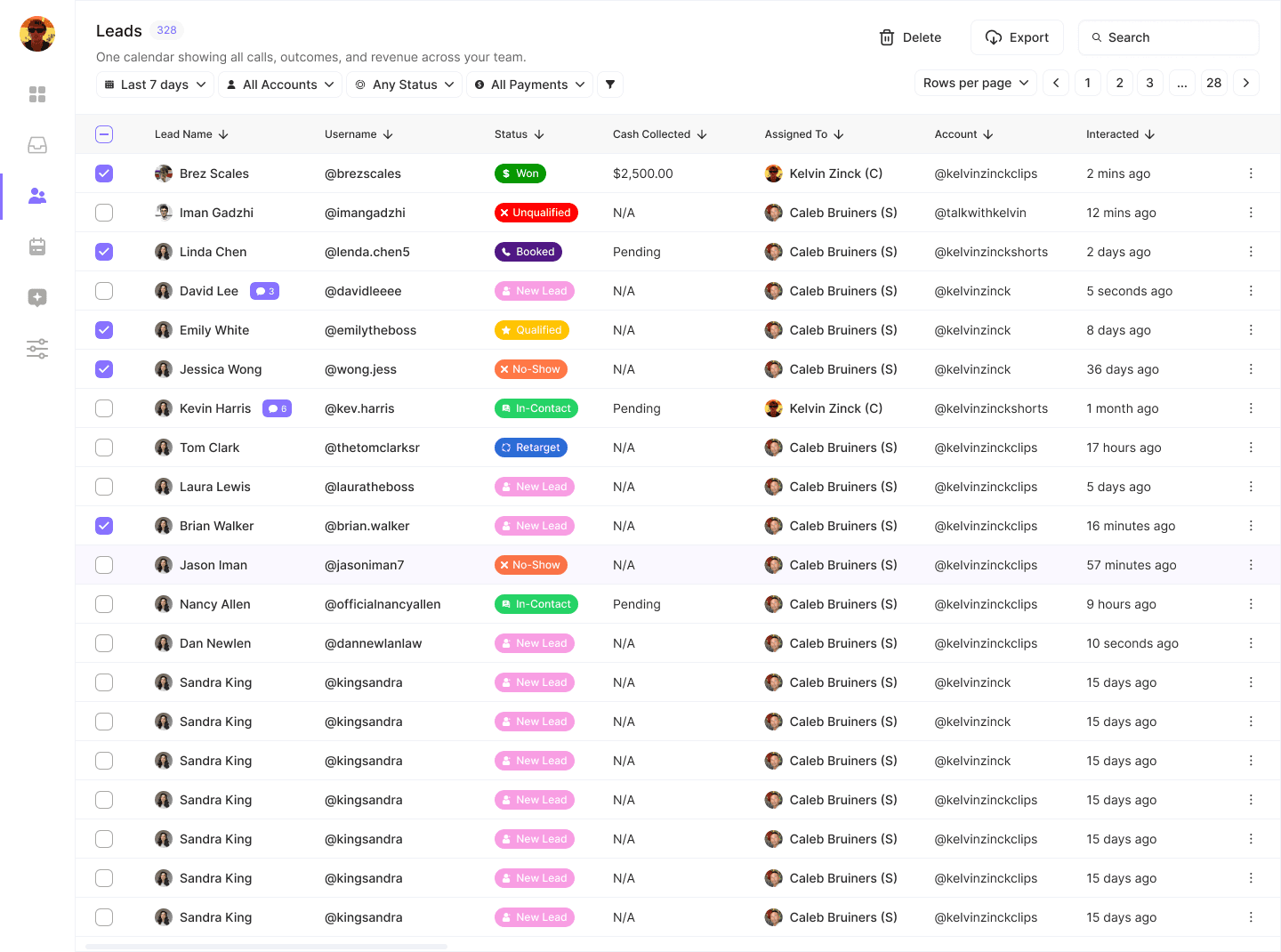Viewport: 1281px width, 952px height.
Task: Open the sparkle chat bubble icon in sidebar
Action: click(x=37, y=298)
